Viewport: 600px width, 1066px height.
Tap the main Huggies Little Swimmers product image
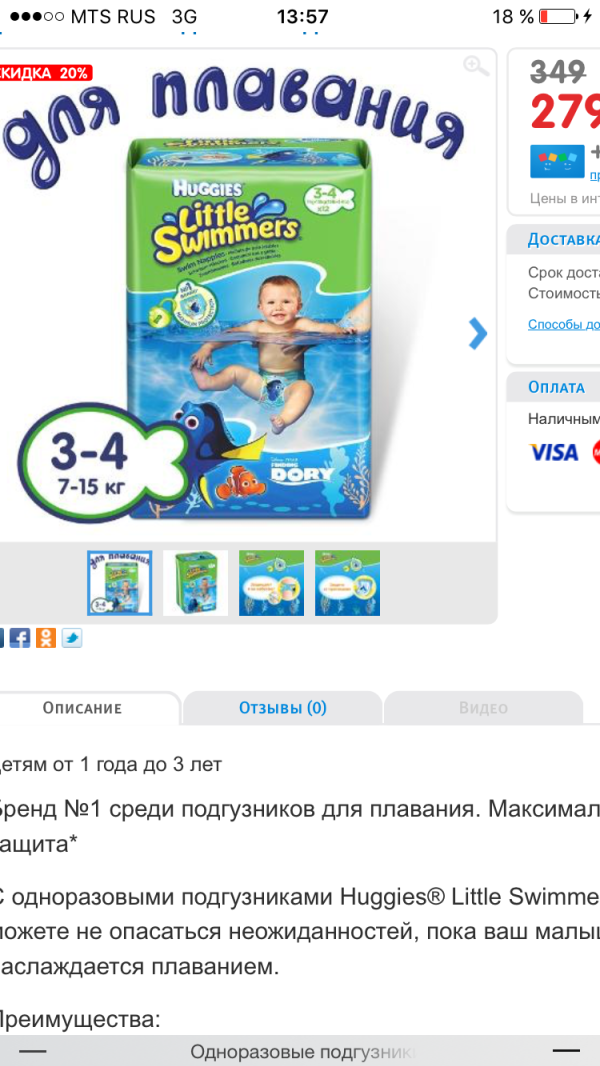[x=251, y=326]
